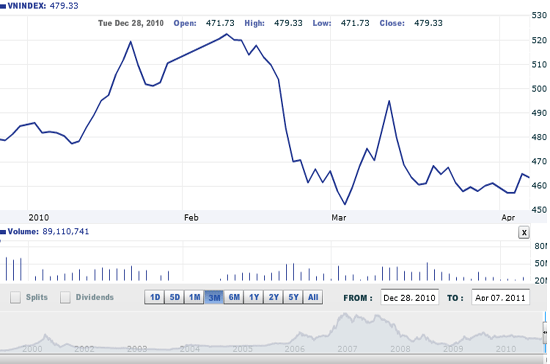
Task: Click the date Tue Dec 28, 2010
Action: tap(131, 23)
